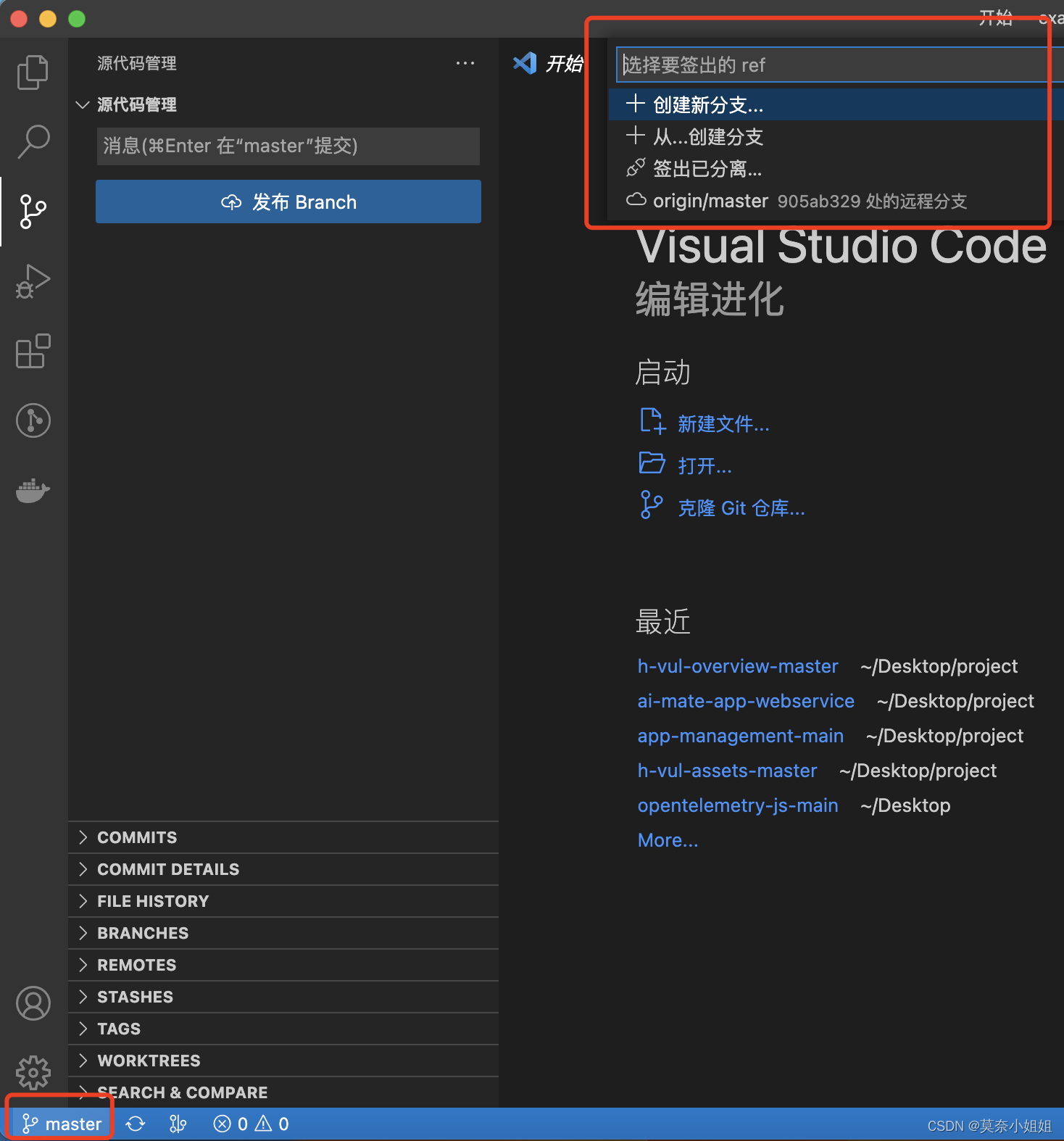Expand the WORKTREES section

point(283,1061)
